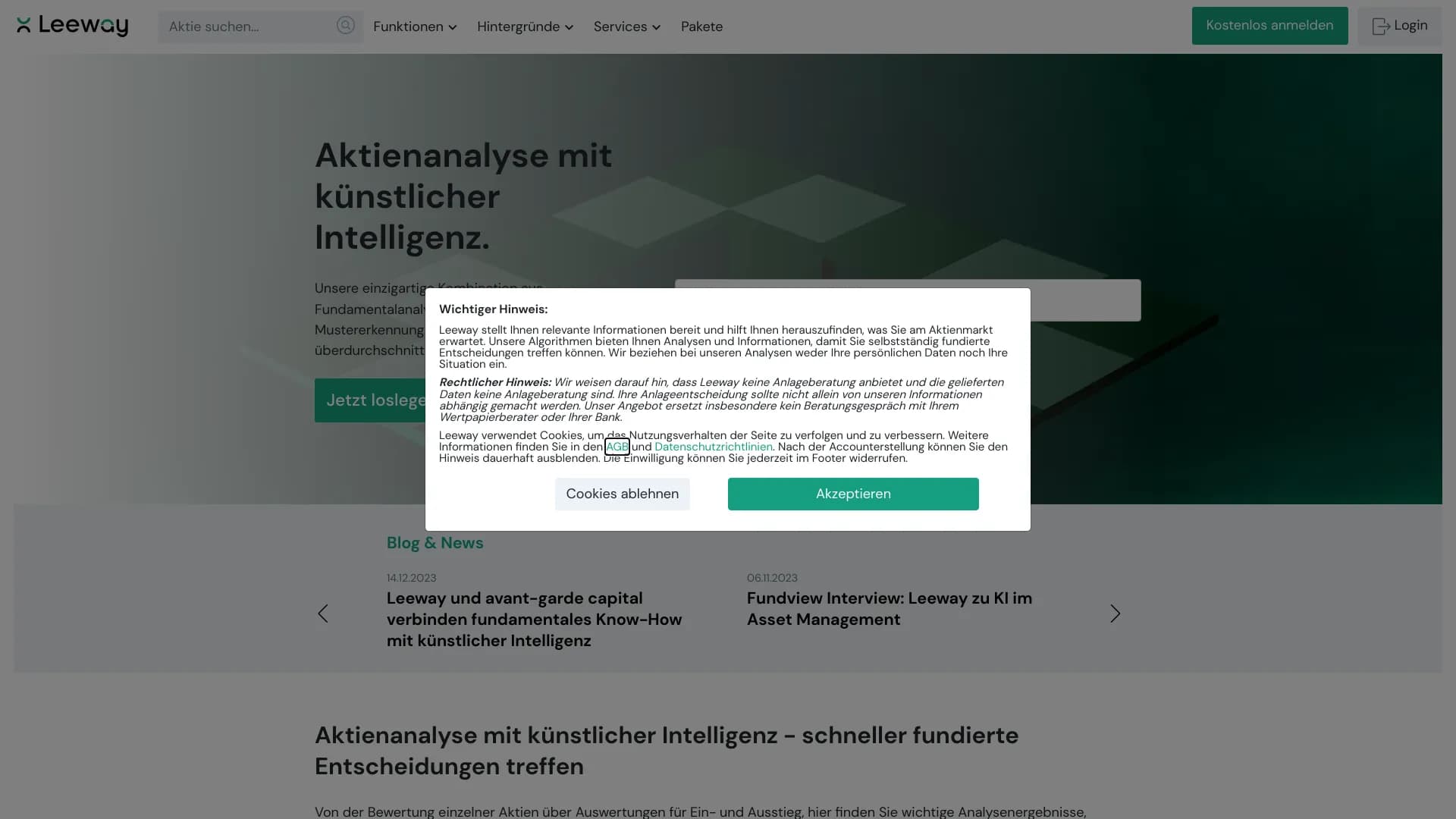This screenshot has width=1456, height=819.
Task: Show previous blog post with left arrow
Action: (x=323, y=613)
